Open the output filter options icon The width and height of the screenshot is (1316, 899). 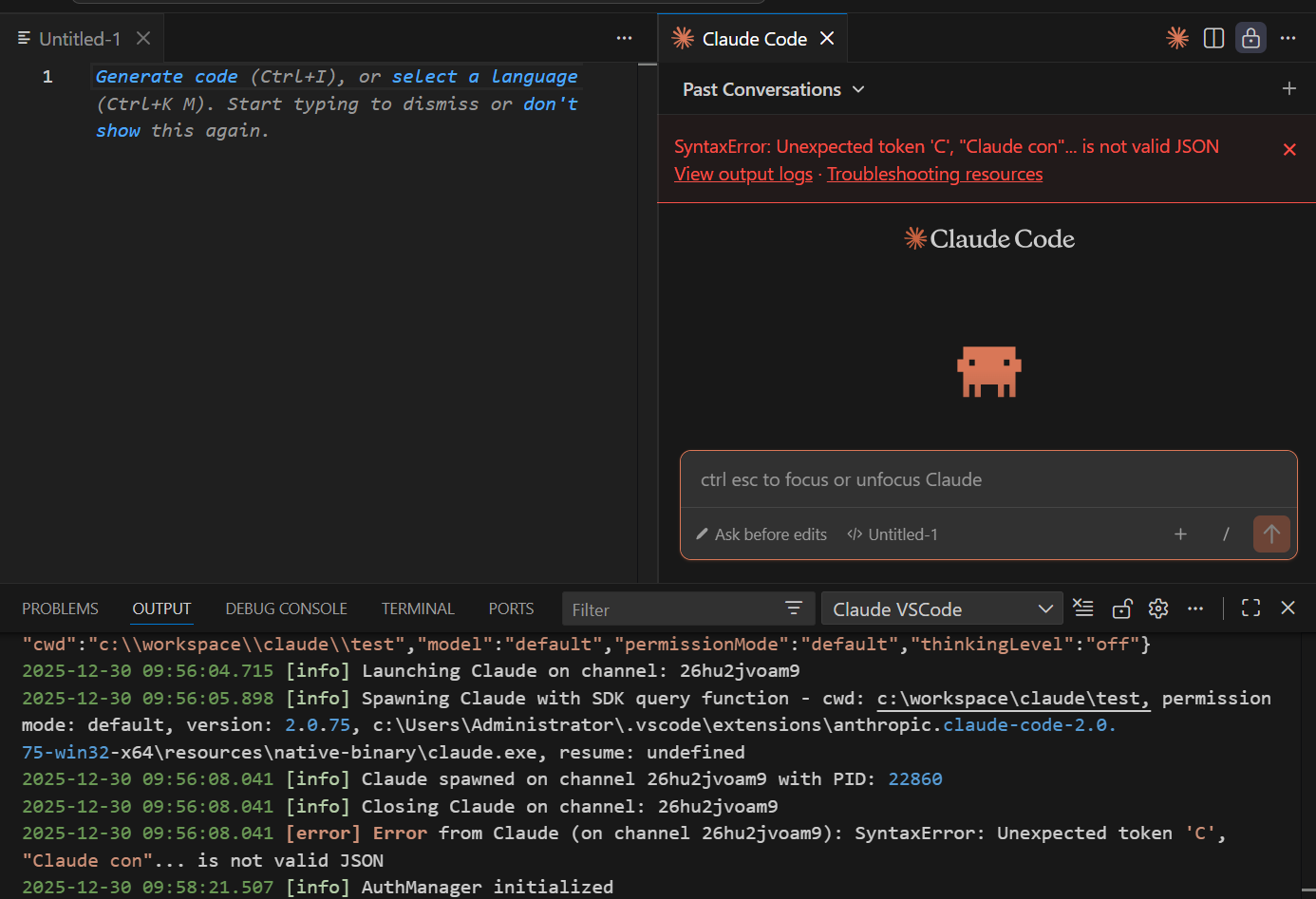[794, 608]
